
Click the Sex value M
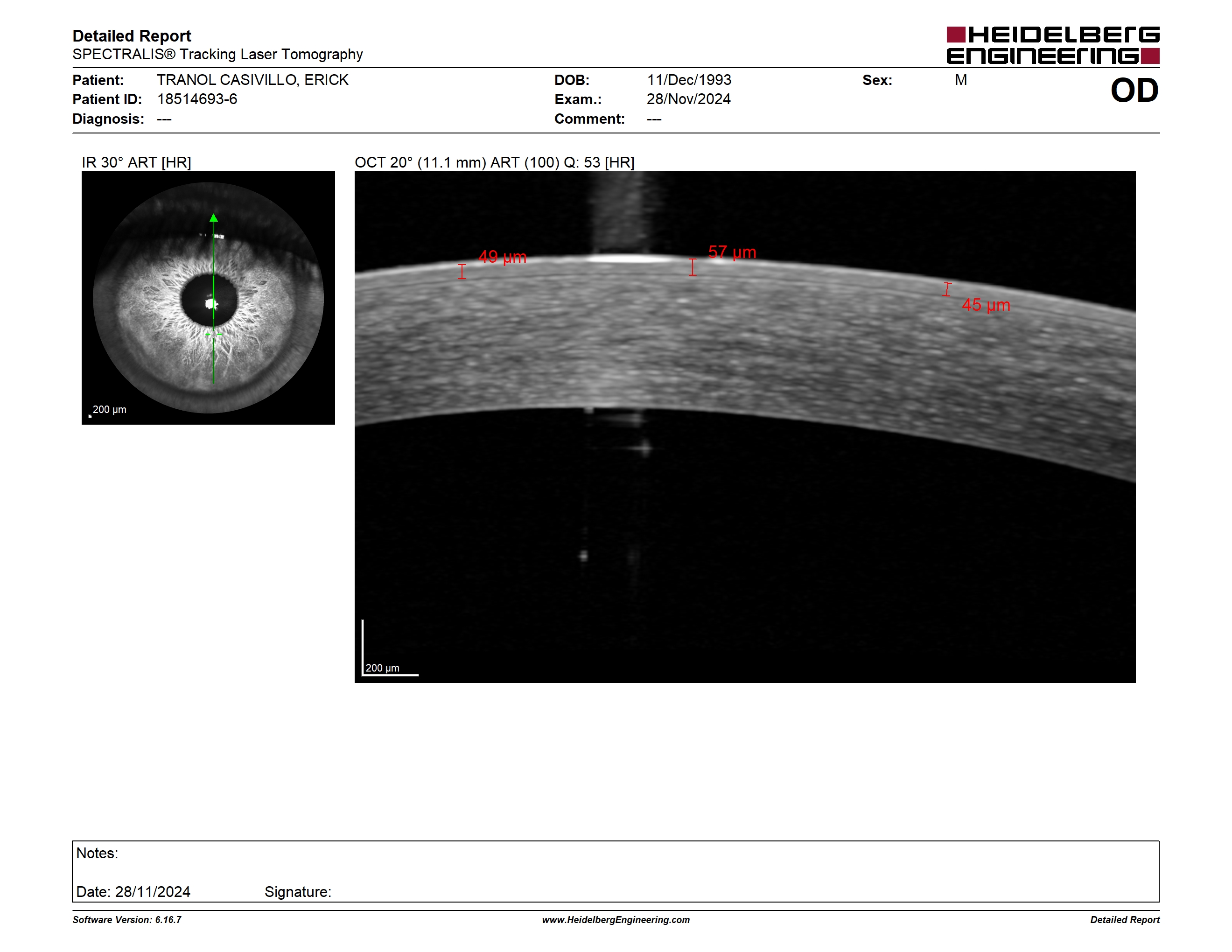coord(961,80)
